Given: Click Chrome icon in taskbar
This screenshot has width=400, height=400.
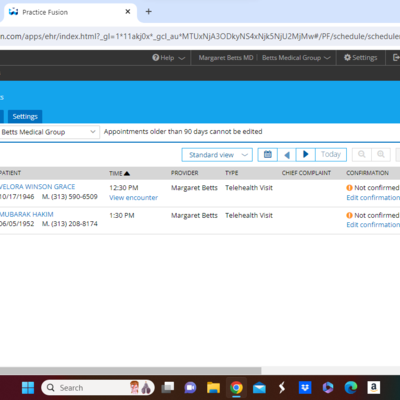Looking at the screenshot, I should point(236,388).
